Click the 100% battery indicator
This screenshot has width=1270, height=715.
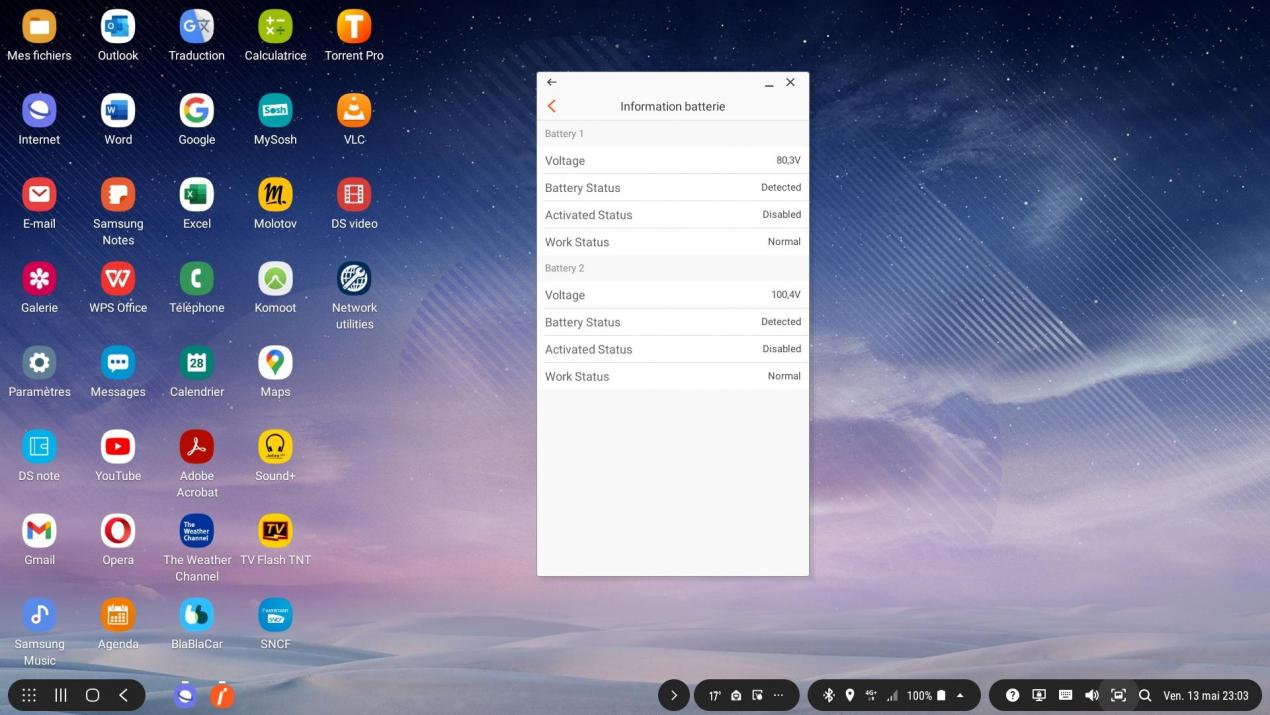click(x=927, y=695)
